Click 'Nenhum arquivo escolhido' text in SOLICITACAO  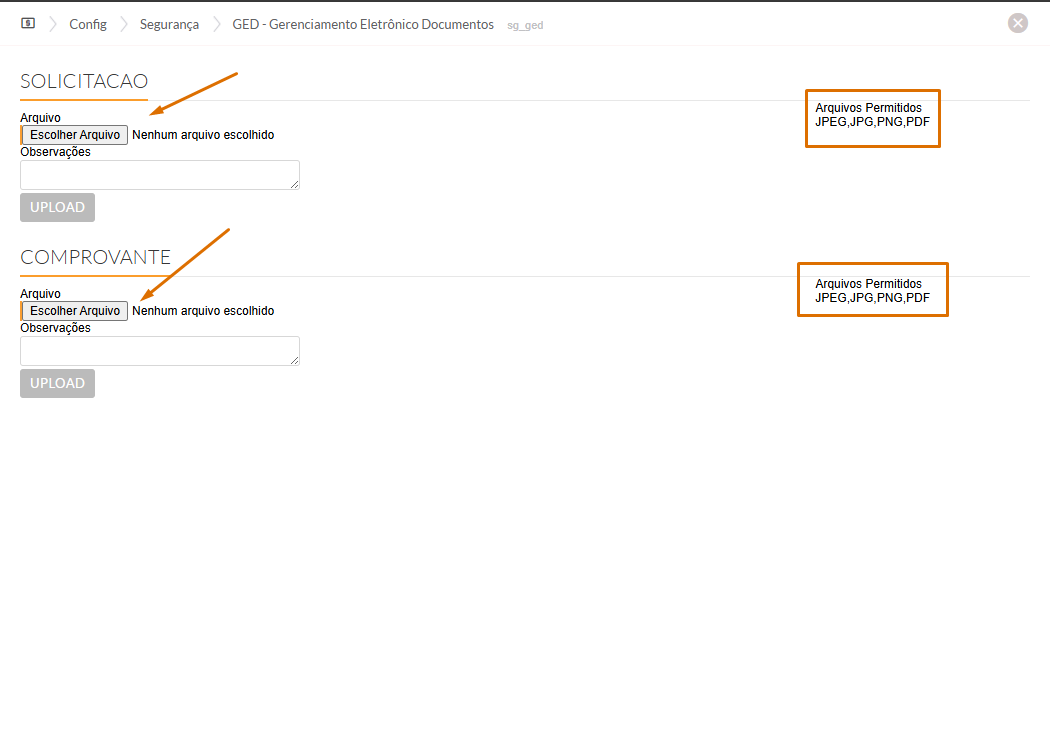click(x=203, y=135)
